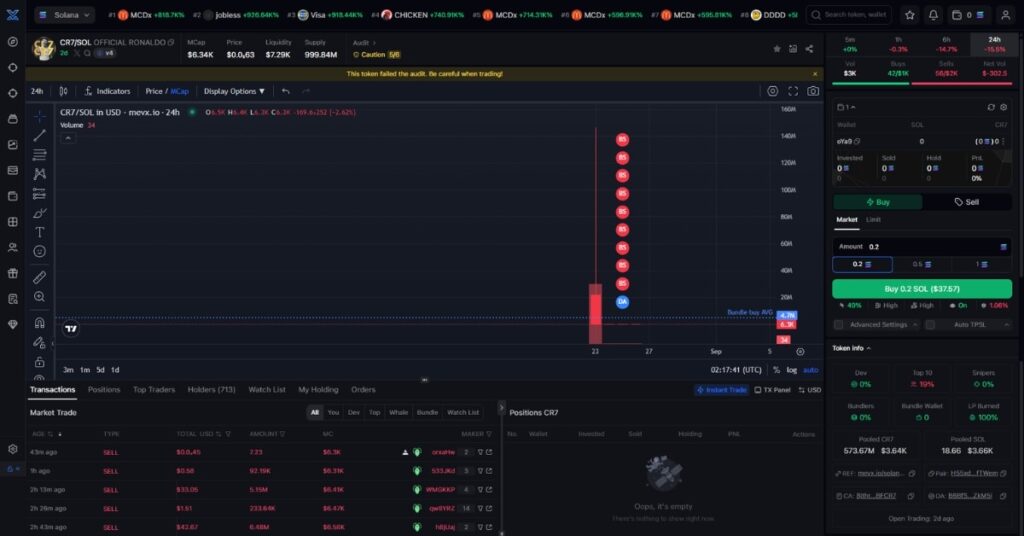
Task: Open the MevX logo home
Action: tap(12, 14)
